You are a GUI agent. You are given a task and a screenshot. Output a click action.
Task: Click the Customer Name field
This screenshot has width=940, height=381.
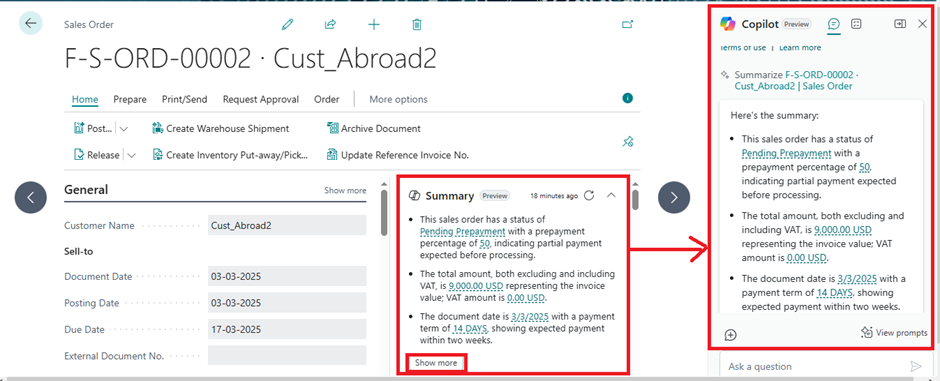tap(287, 225)
